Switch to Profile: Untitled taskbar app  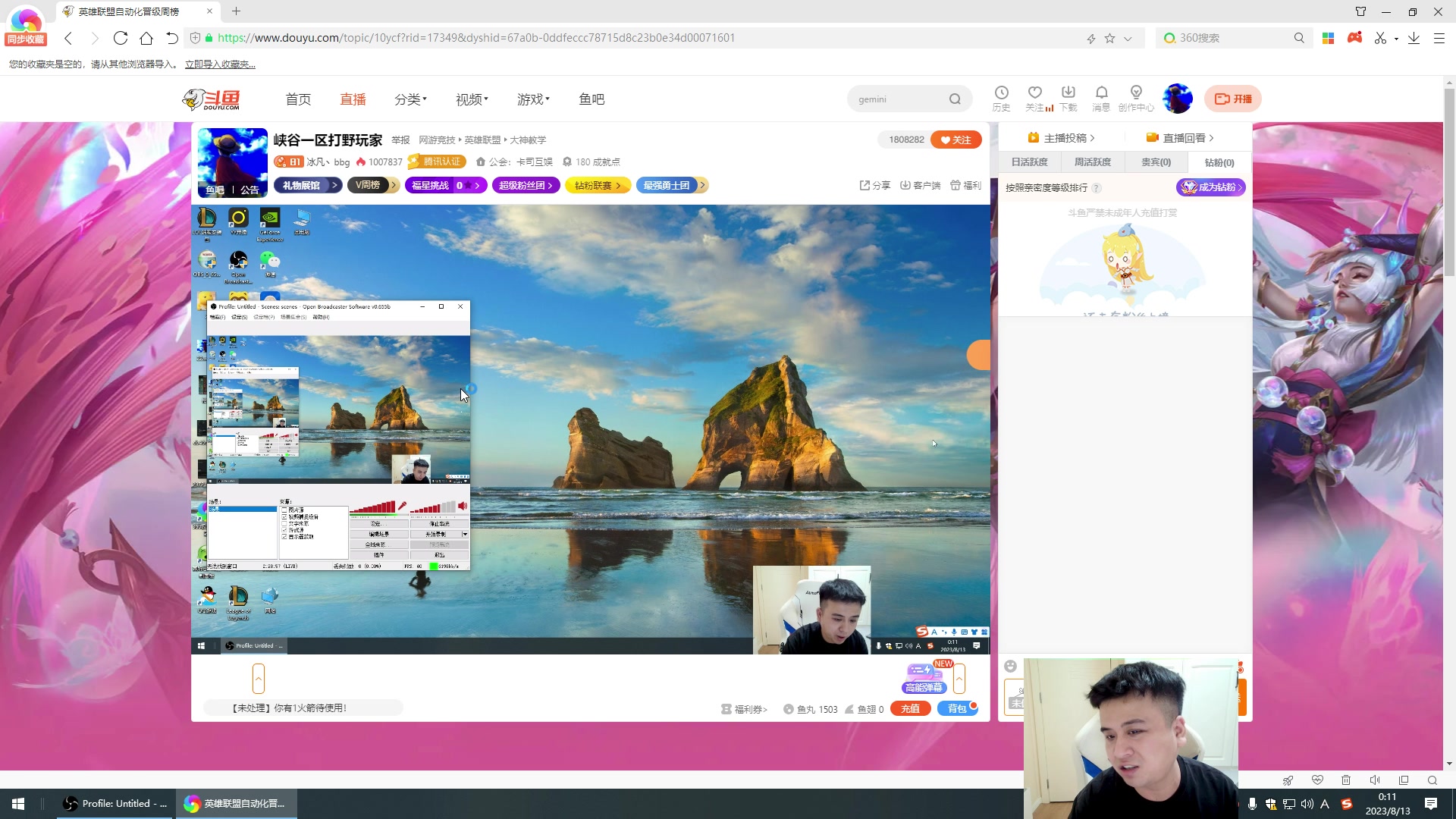pos(116,804)
